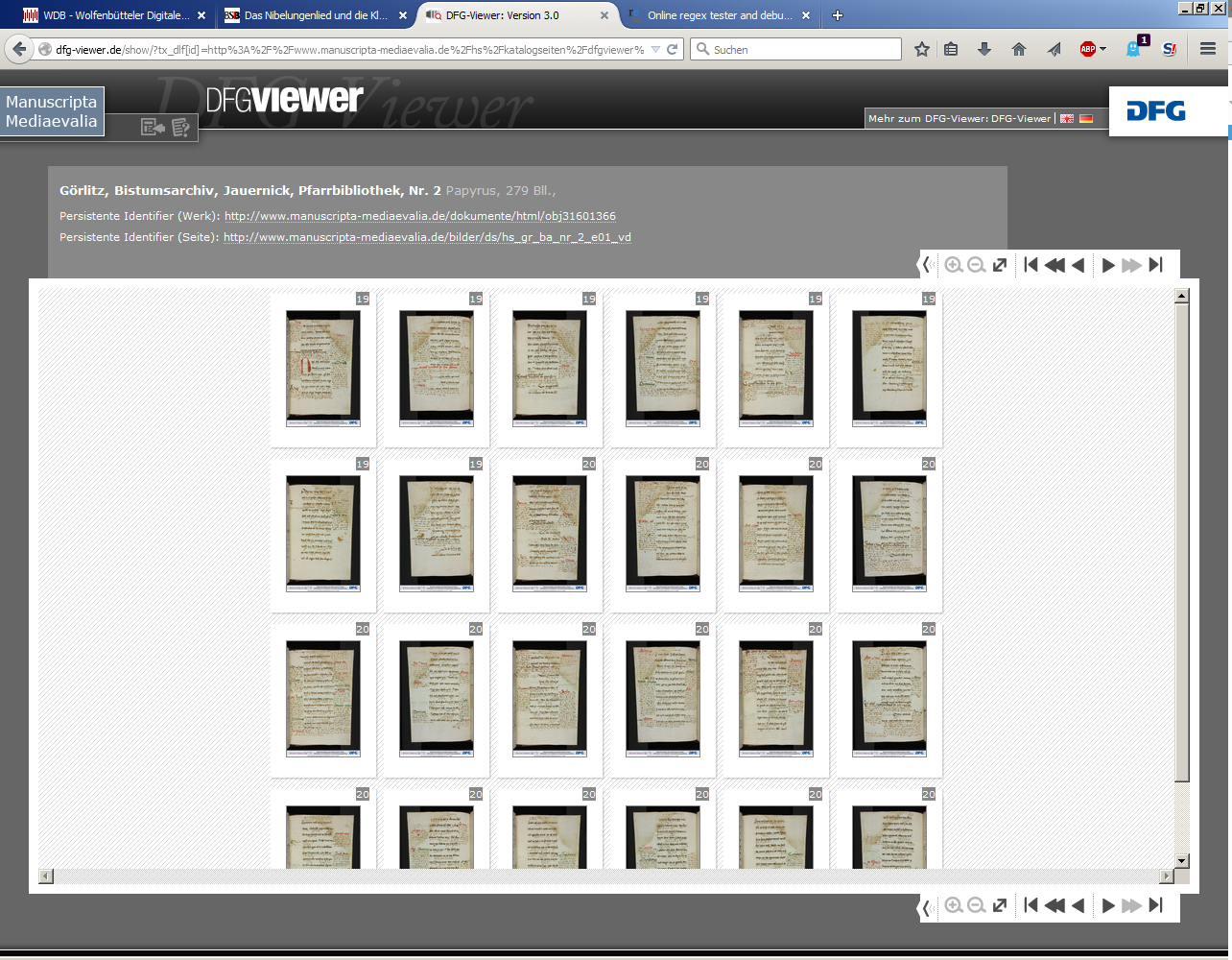Open the Persistente Identifier (Seite) link
Screen dimensions: 1232x960
[x=427, y=237]
